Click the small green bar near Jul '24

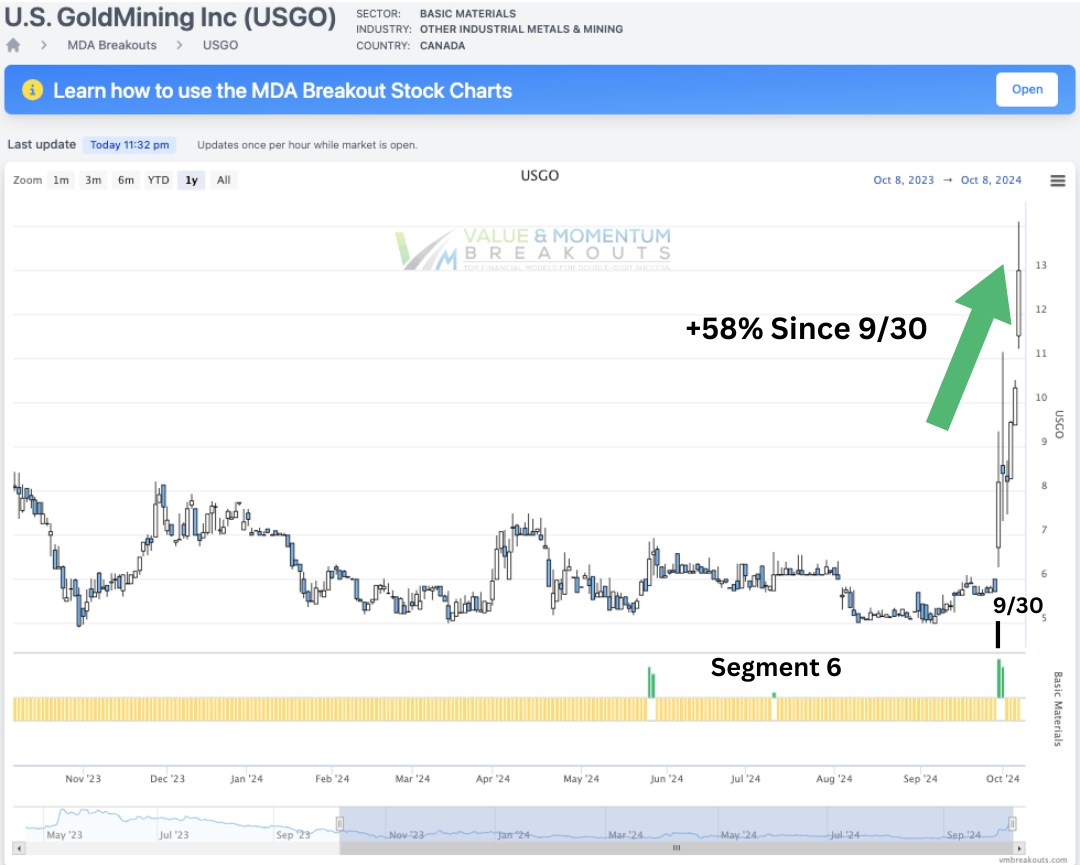(x=774, y=696)
